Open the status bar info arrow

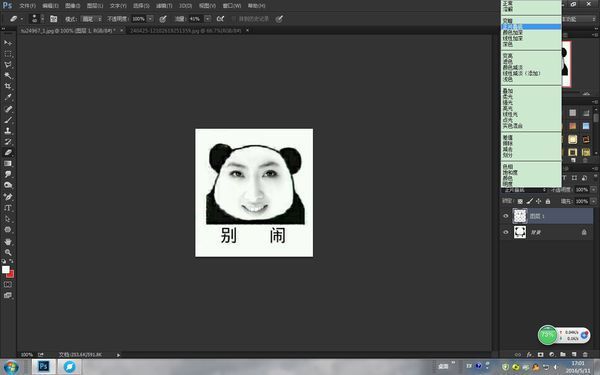118,355
